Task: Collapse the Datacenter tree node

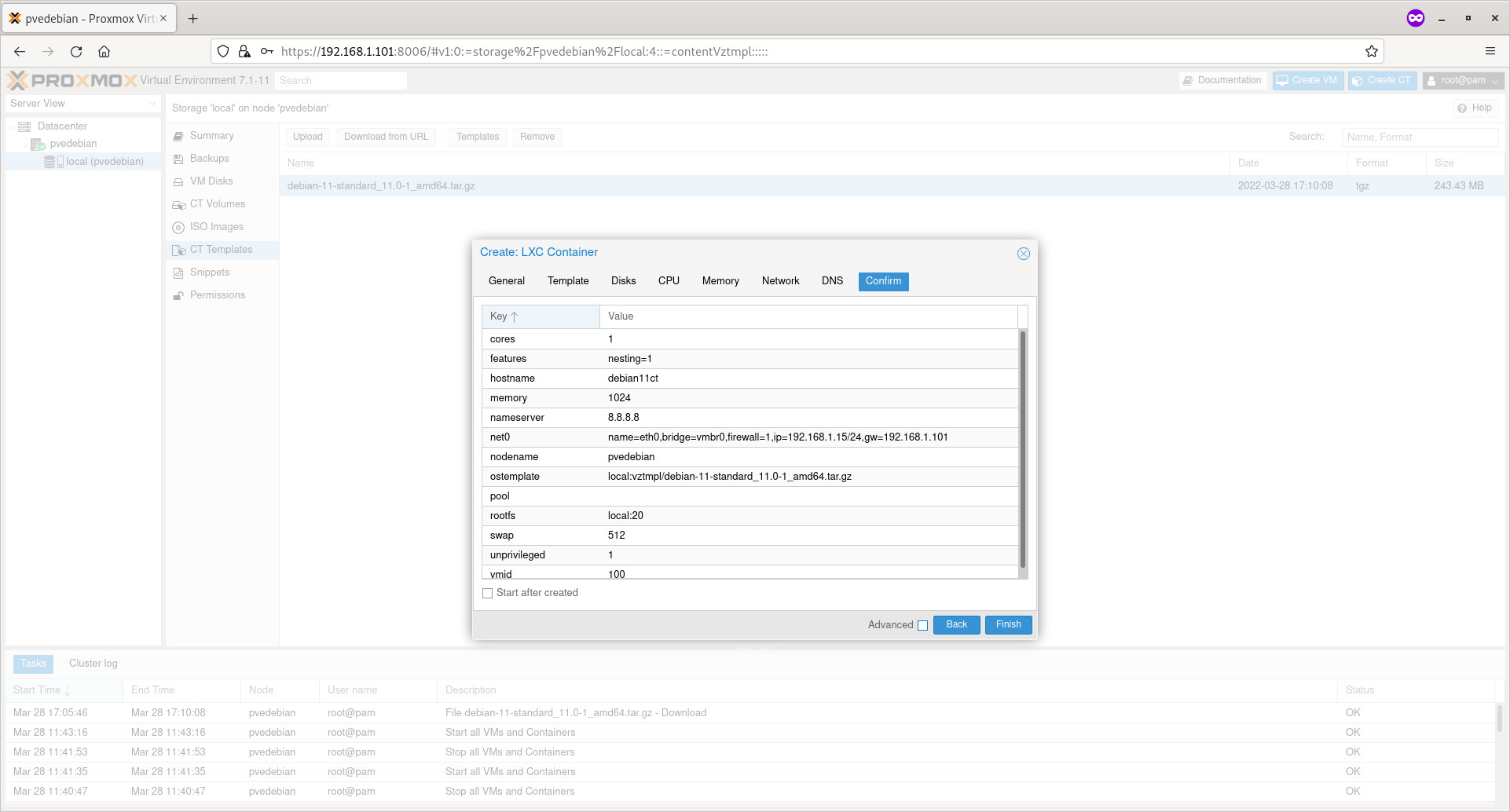Action: coord(13,126)
